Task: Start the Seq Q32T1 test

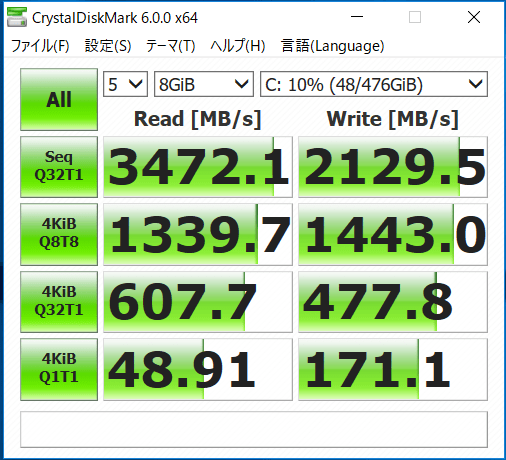Action: [59, 167]
